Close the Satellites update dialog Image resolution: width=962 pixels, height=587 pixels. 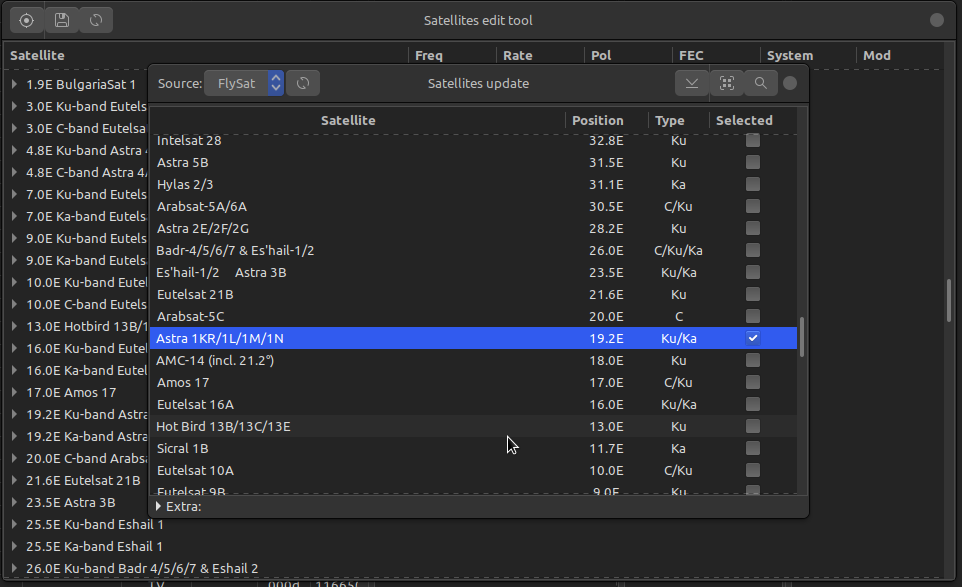coord(790,83)
